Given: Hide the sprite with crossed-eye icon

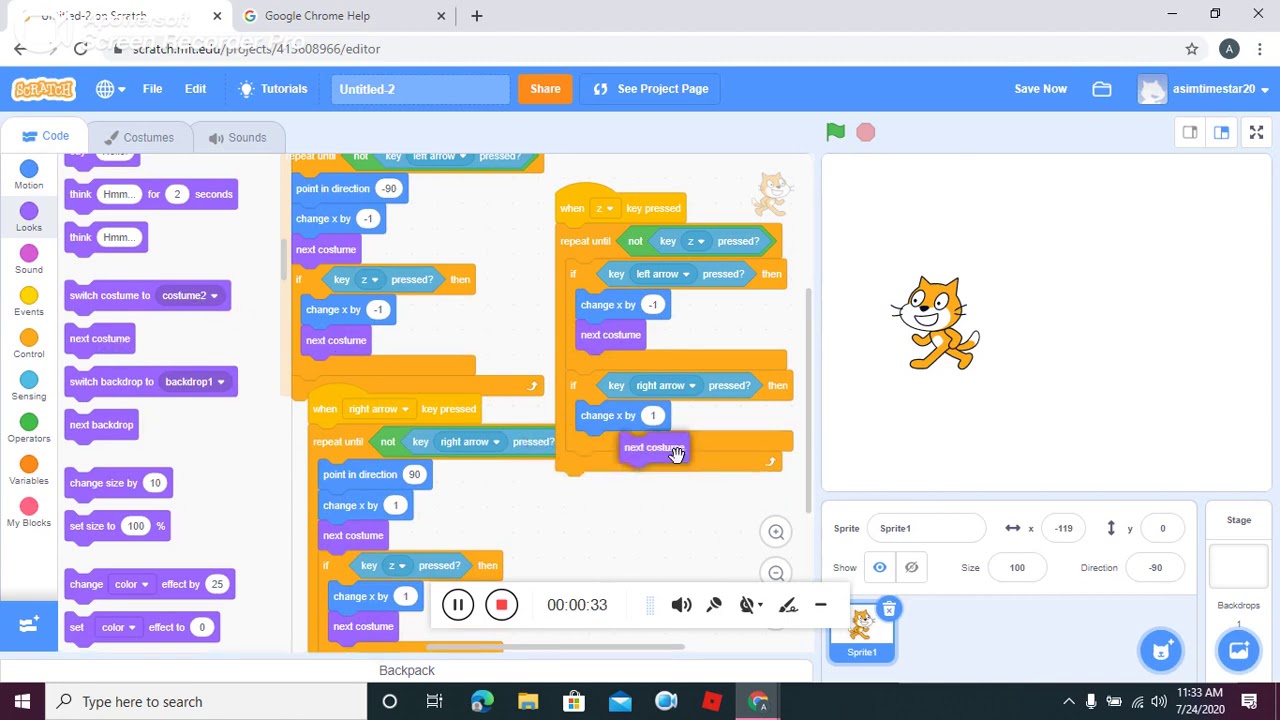Looking at the screenshot, I should pos(911,567).
